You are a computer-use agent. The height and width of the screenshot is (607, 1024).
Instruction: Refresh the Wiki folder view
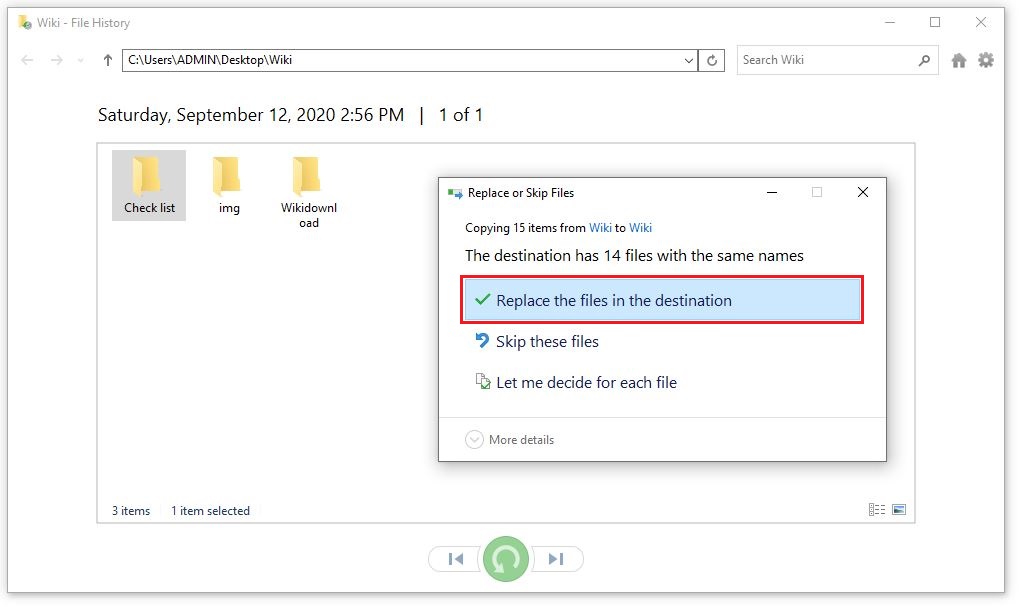(x=711, y=61)
